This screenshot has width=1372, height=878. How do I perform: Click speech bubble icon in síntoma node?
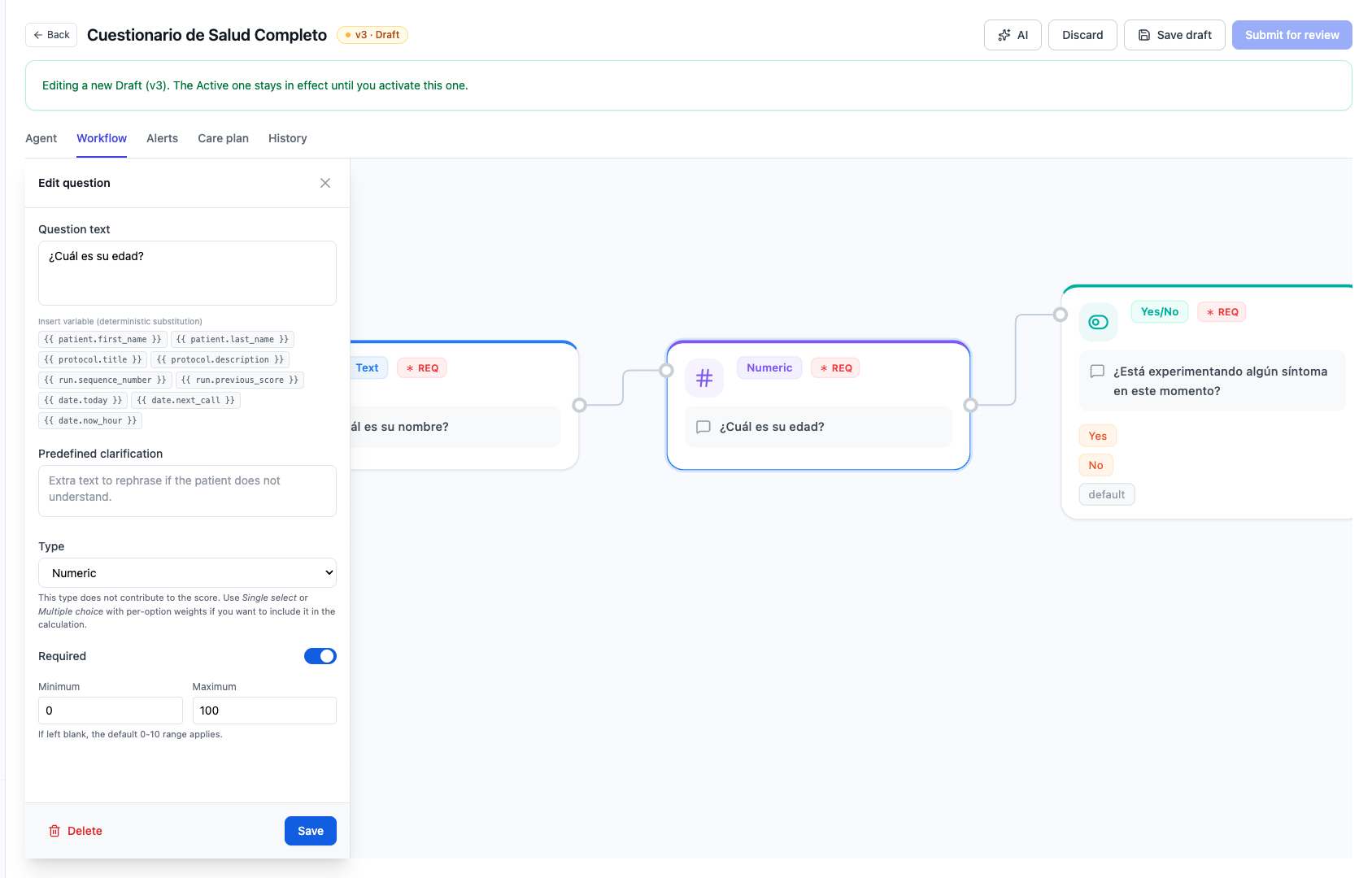[1097, 372]
